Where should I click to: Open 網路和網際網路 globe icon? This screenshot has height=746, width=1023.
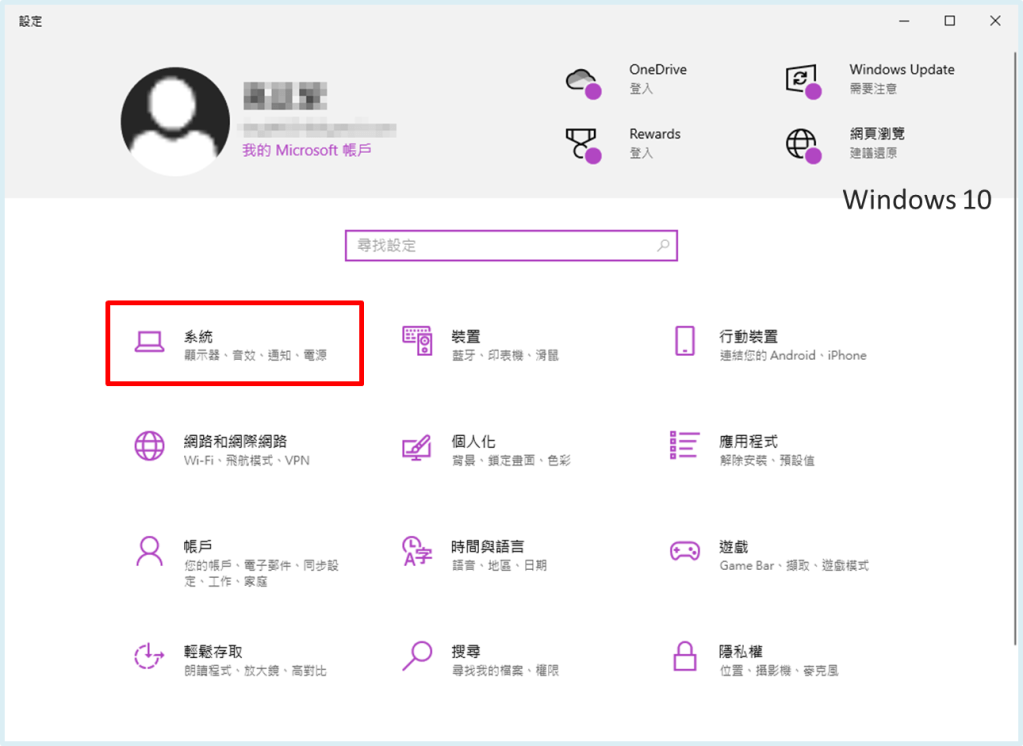(x=149, y=446)
